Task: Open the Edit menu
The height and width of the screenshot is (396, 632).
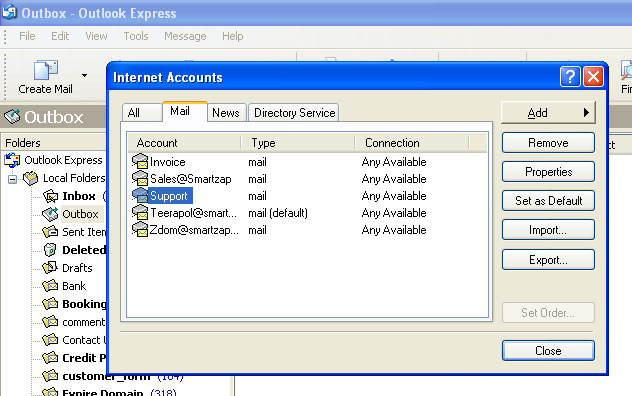Action: point(60,36)
